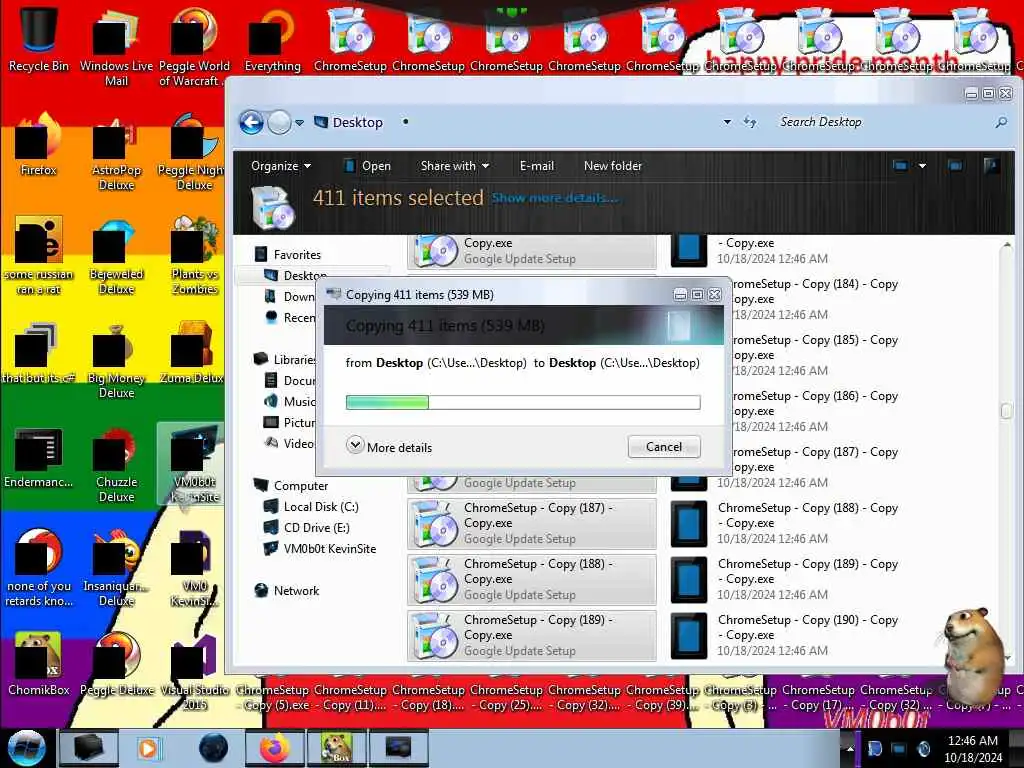Click the help icon in Explorer toolbar
This screenshot has height=768, width=1024.
[x=991, y=166]
